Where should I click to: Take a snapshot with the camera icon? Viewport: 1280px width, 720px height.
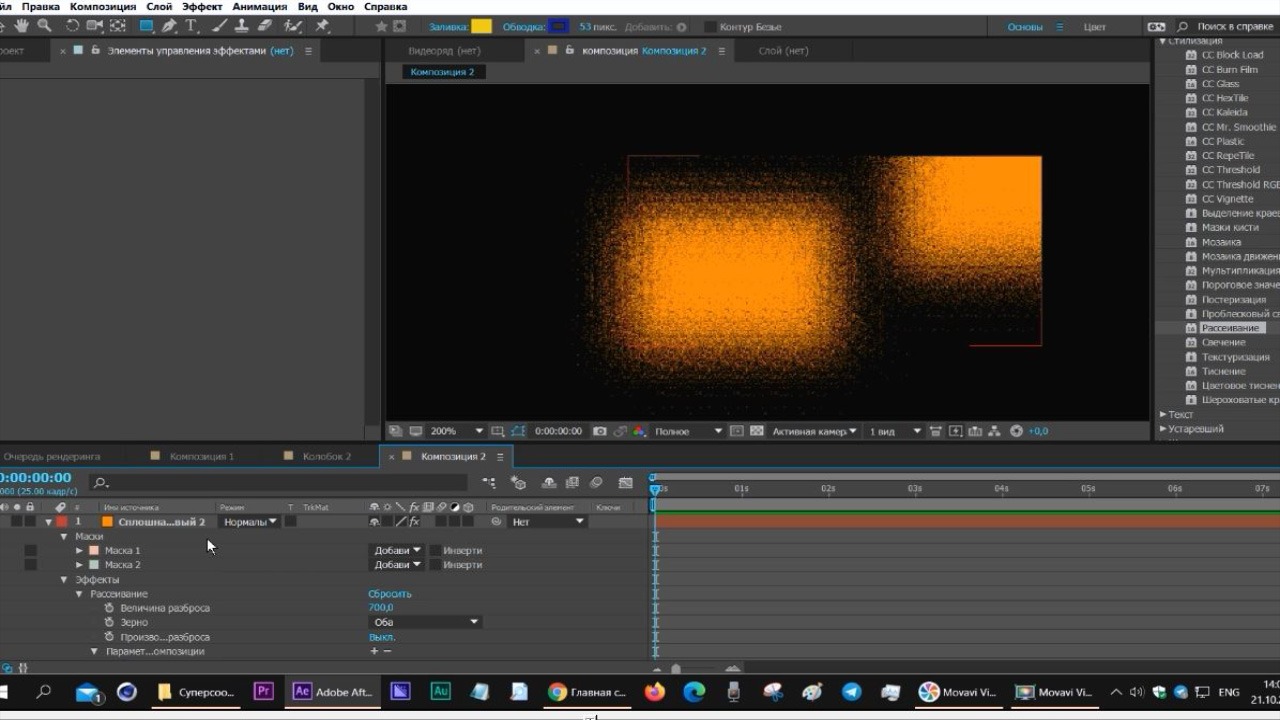(x=599, y=431)
